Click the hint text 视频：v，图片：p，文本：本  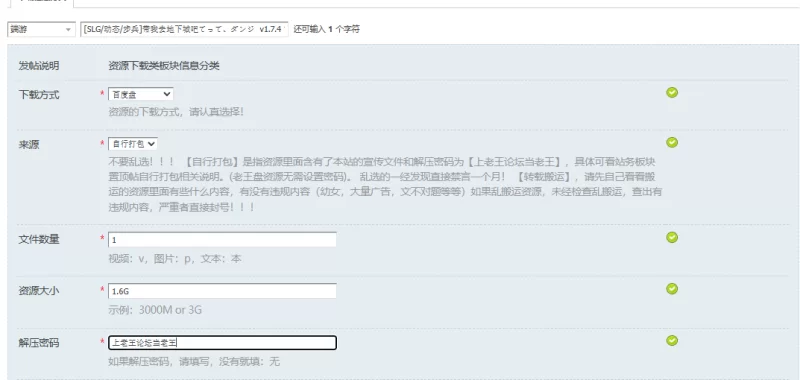pyautogui.click(x=174, y=259)
